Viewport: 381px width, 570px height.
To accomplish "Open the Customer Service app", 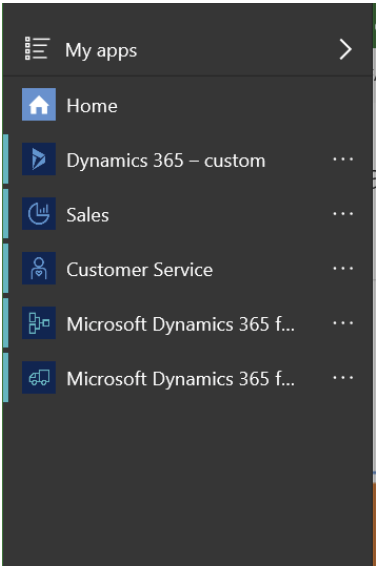I will [140, 270].
